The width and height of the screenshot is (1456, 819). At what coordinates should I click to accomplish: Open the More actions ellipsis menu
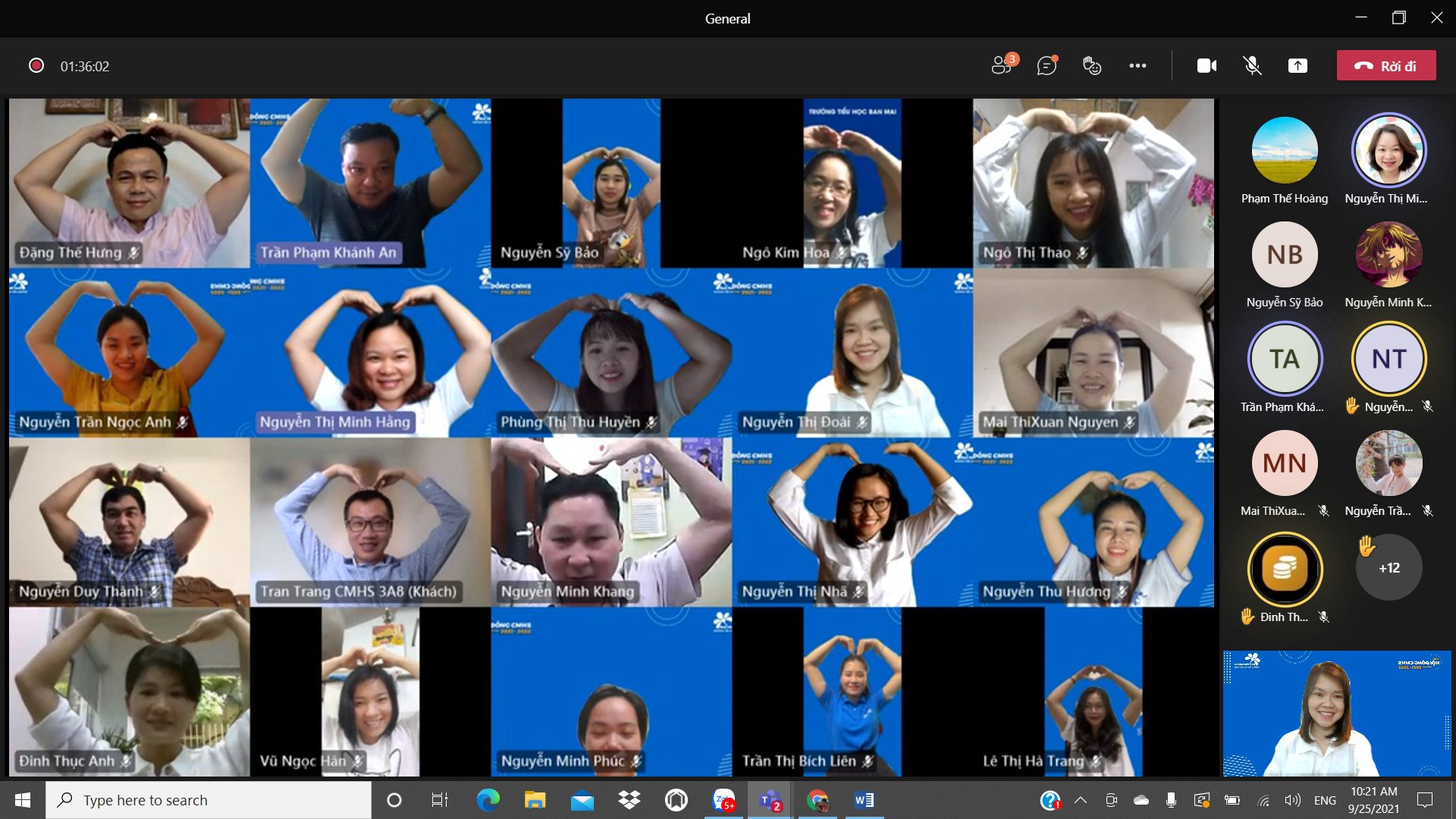point(1137,66)
